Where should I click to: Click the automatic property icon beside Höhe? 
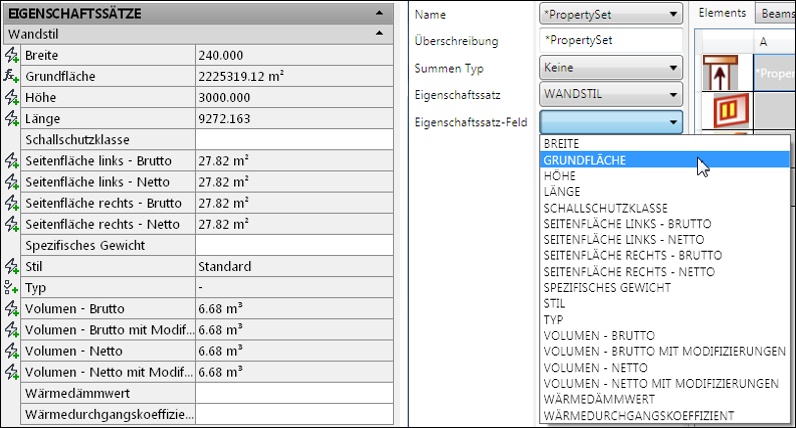click(x=11, y=97)
